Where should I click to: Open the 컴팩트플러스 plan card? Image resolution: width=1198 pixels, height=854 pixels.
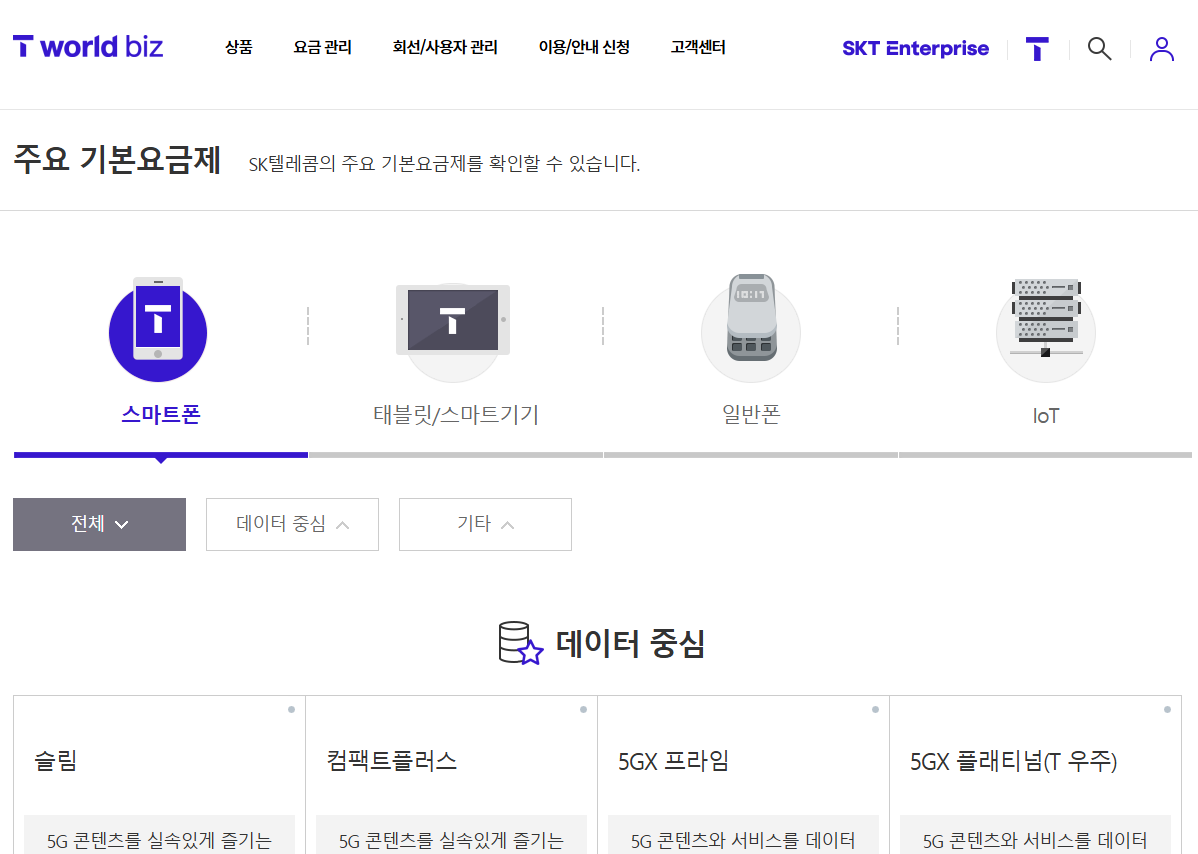tap(451, 775)
